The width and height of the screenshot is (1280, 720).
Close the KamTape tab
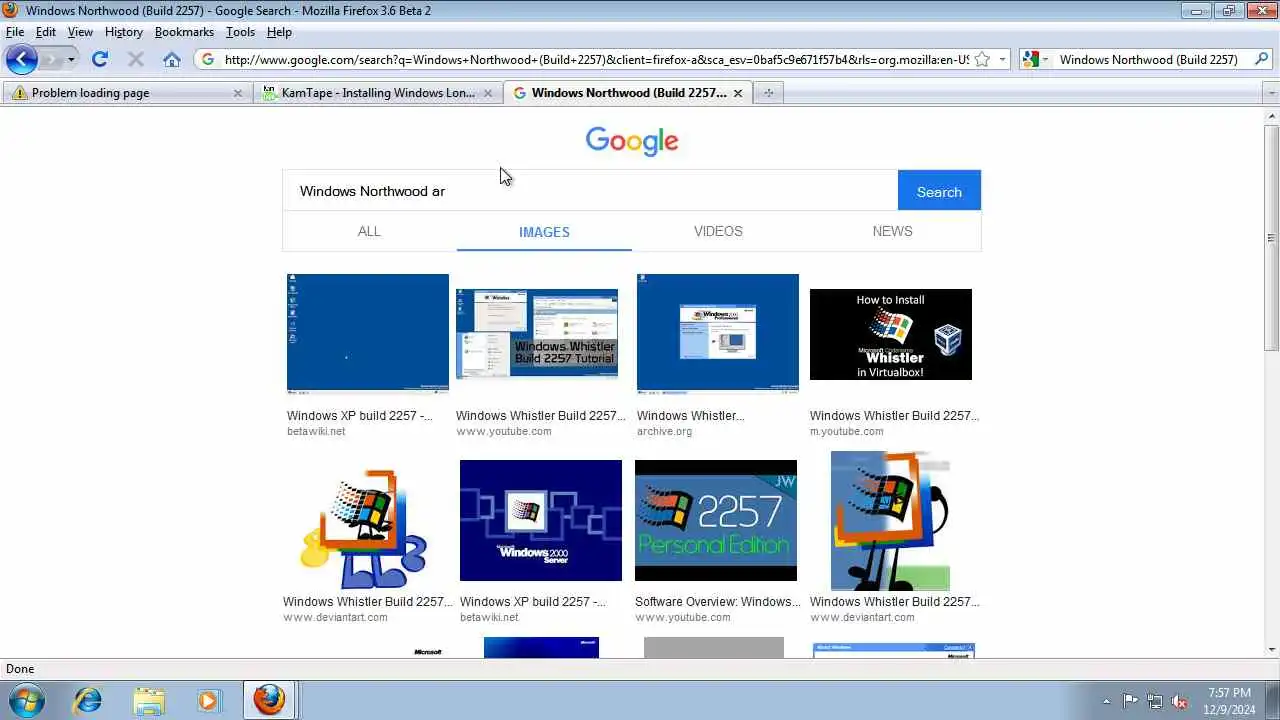488,93
